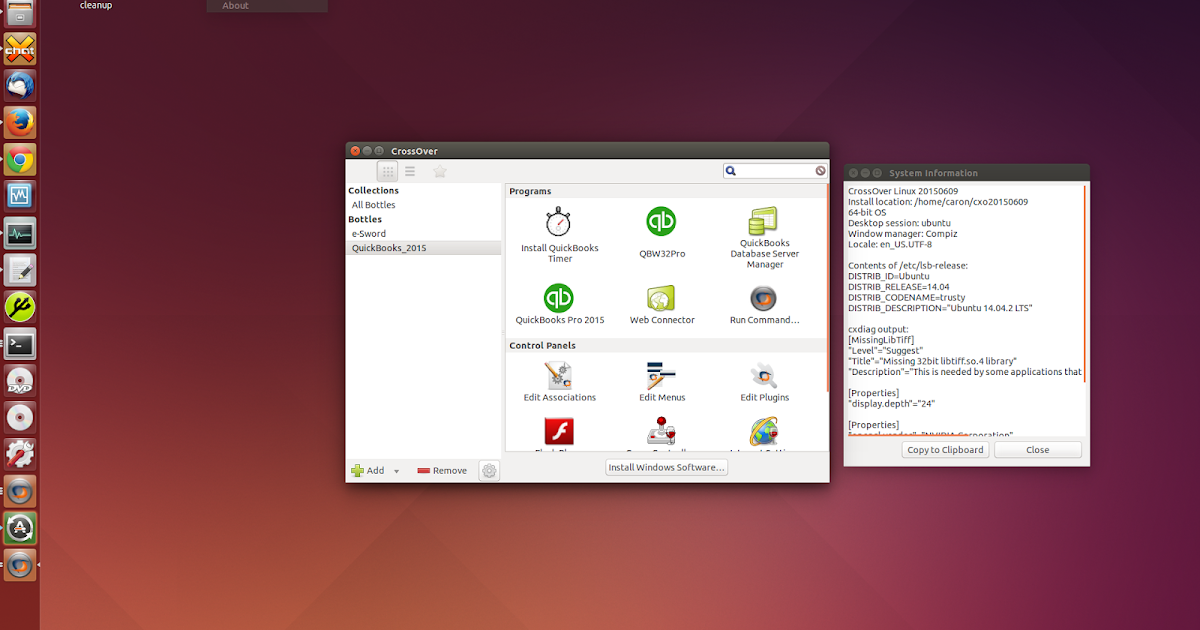The image size is (1200, 630).
Task: Open the blue waveform monitor launcher icon
Action: tap(20, 196)
